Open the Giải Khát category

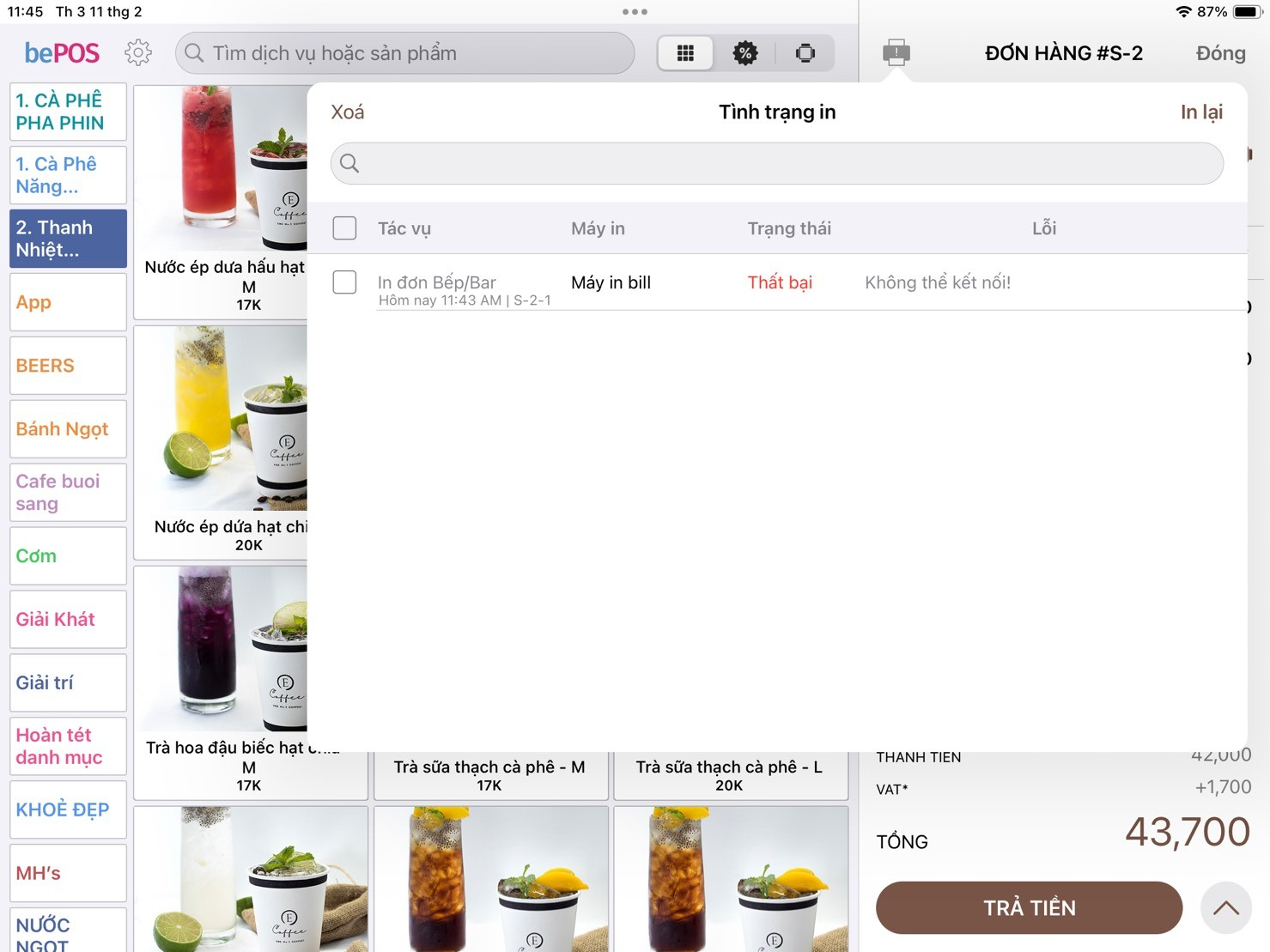coord(68,620)
